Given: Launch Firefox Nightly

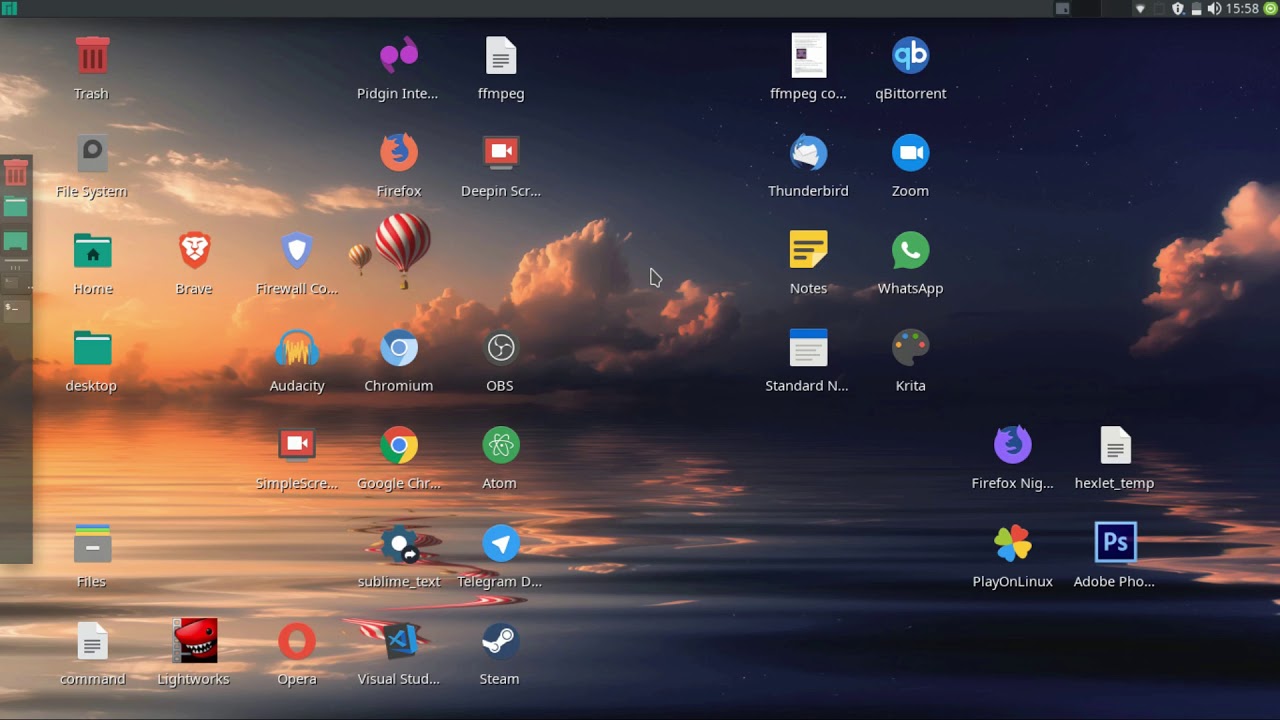Looking at the screenshot, I should [1012, 444].
